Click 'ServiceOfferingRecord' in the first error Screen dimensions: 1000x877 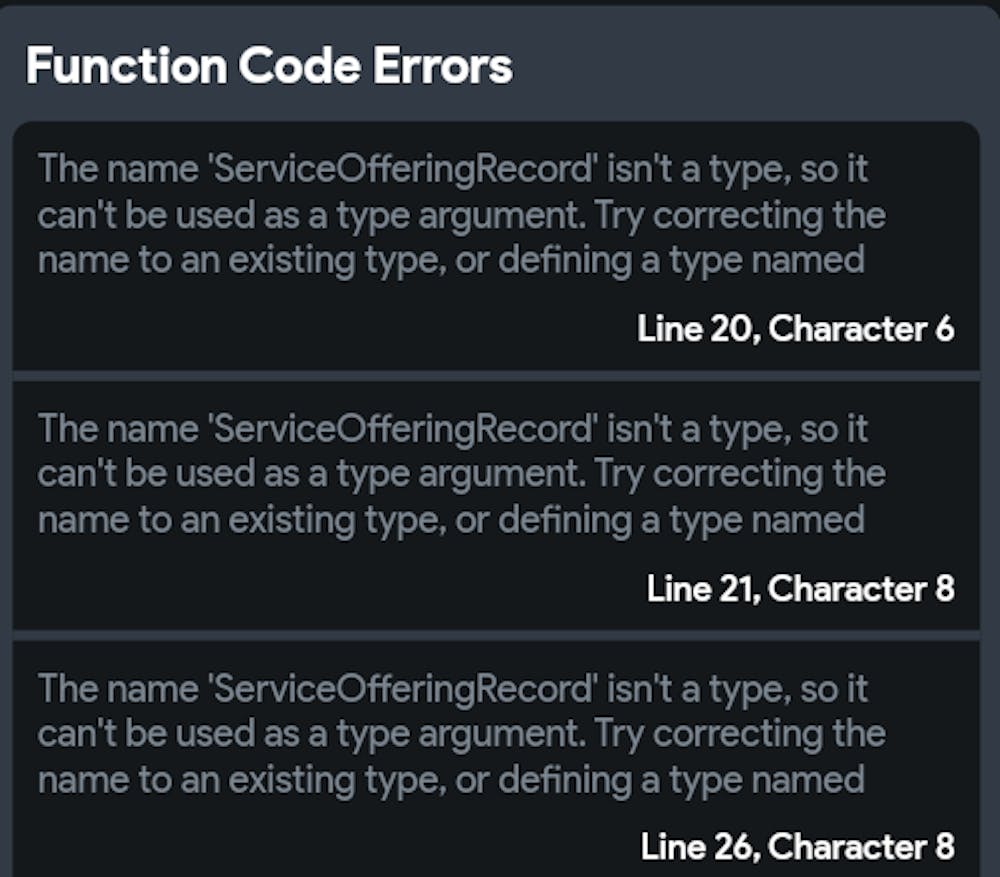click(x=403, y=169)
